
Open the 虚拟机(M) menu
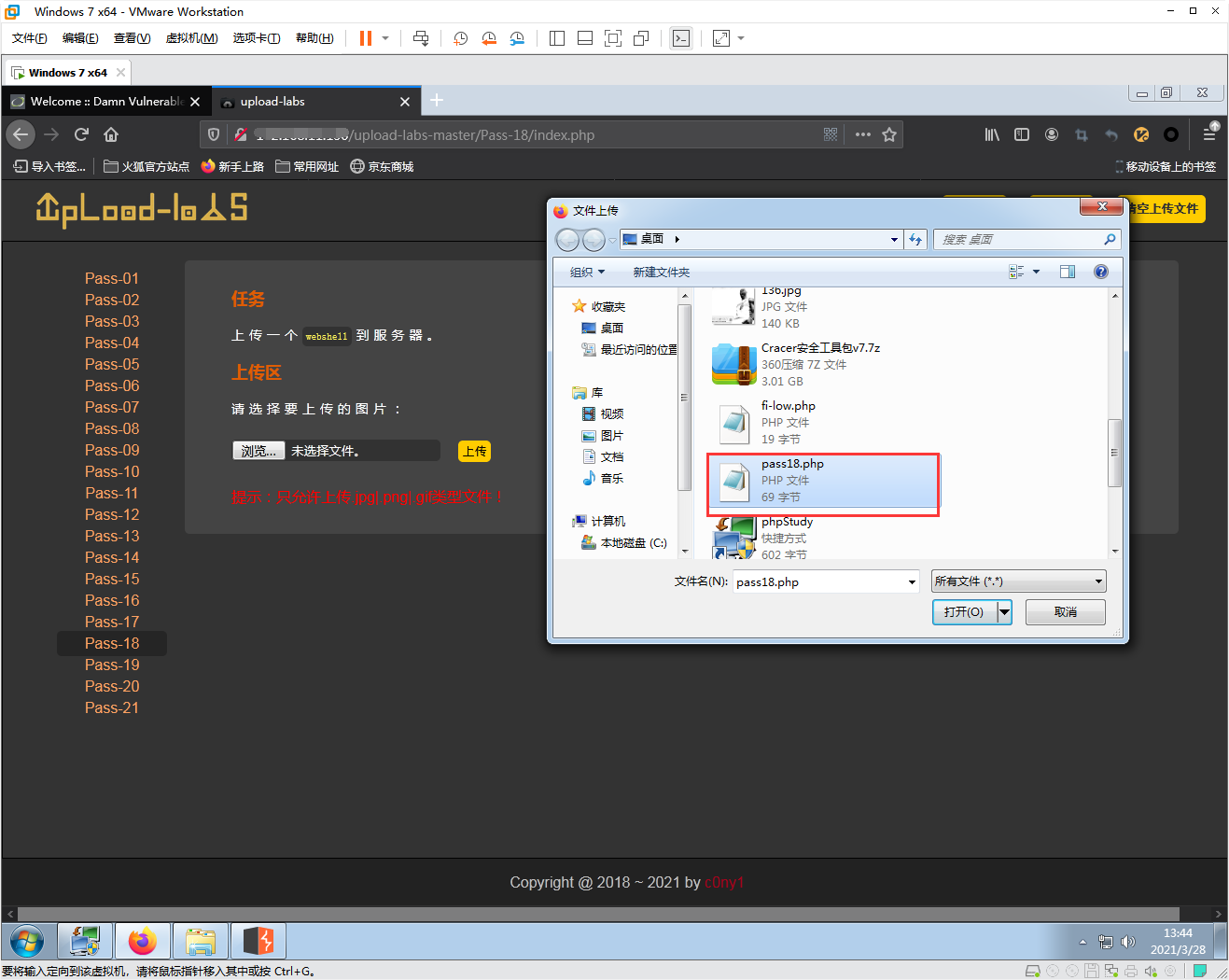(192, 38)
